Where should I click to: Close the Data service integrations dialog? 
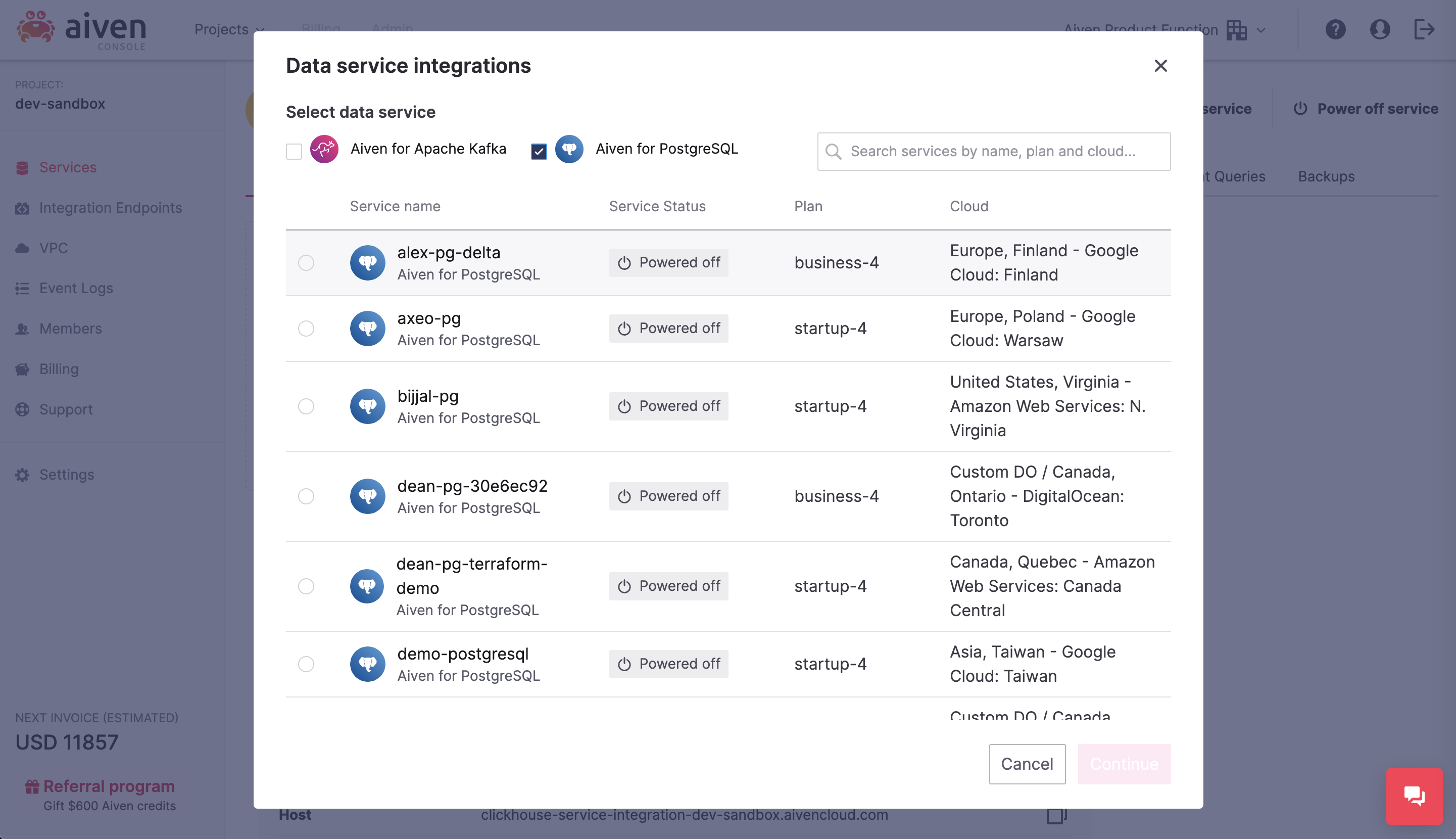(x=1160, y=66)
